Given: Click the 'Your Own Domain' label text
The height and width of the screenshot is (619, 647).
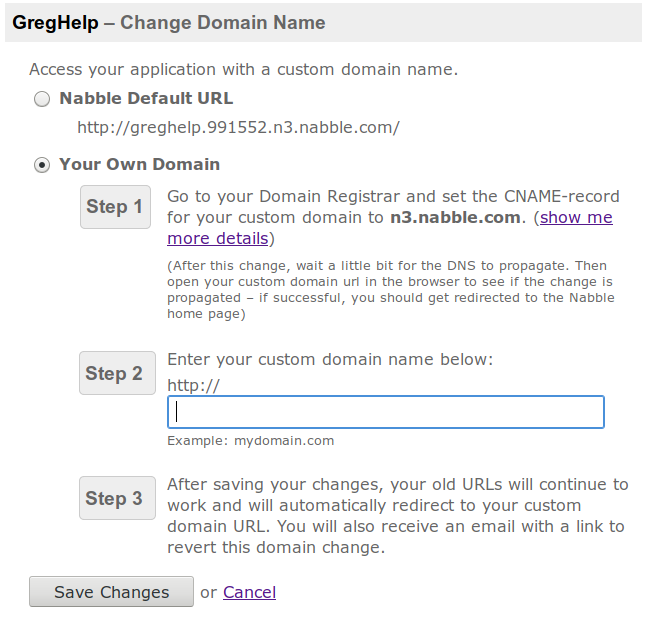Looking at the screenshot, I should click(x=140, y=164).
